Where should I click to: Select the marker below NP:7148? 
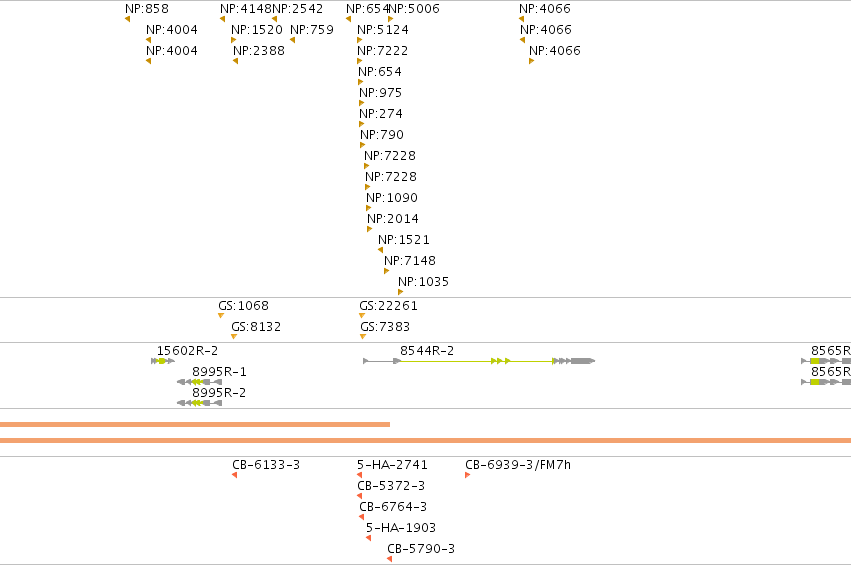pyautogui.click(x=386, y=271)
